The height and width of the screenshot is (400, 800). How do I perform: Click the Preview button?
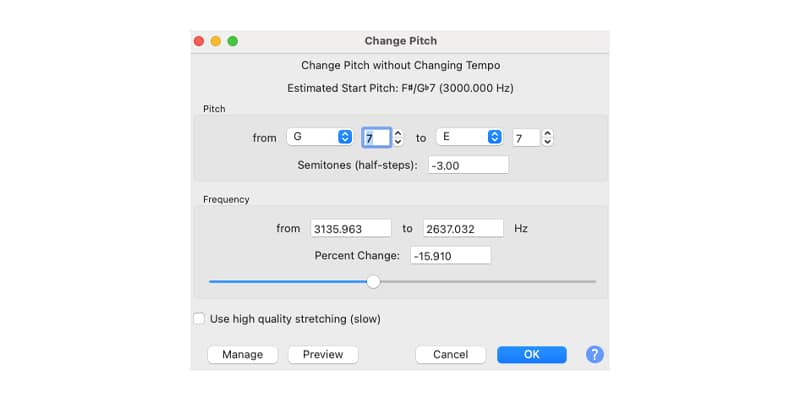[323, 355]
